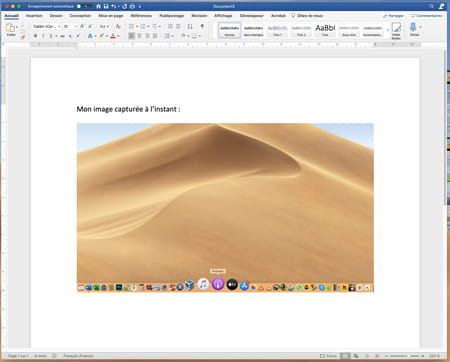Click the text highlight marker icon

point(102,36)
